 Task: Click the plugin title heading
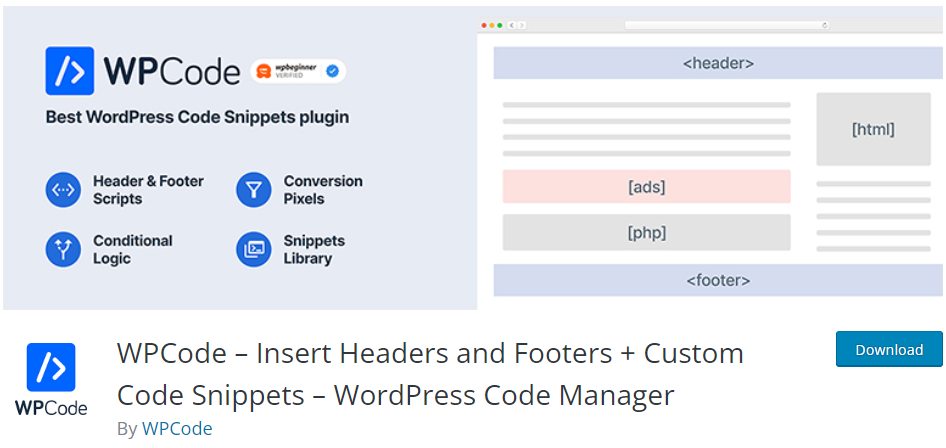pyautogui.click(x=430, y=374)
